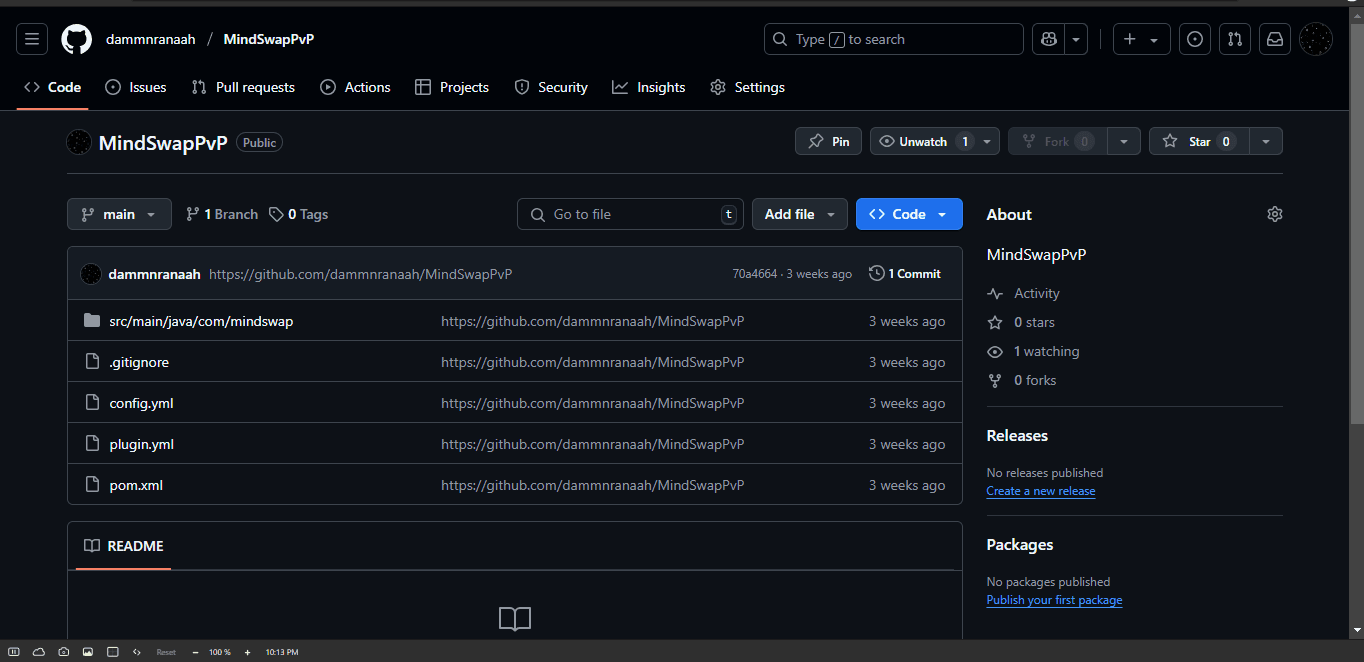Viewport: 1364px width, 662px height.
Task: Click the dammnranaah avatar in the commit row
Action: pos(91,274)
